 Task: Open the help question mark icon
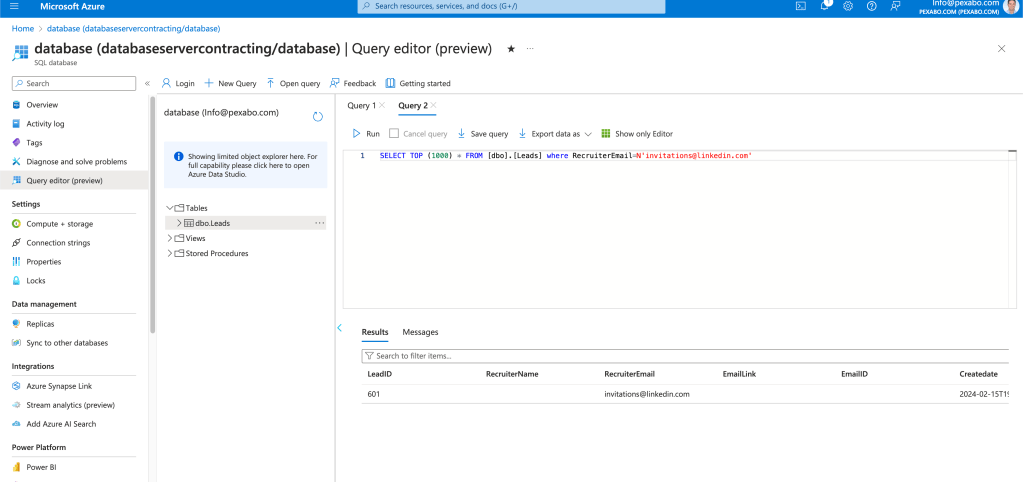point(872,6)
